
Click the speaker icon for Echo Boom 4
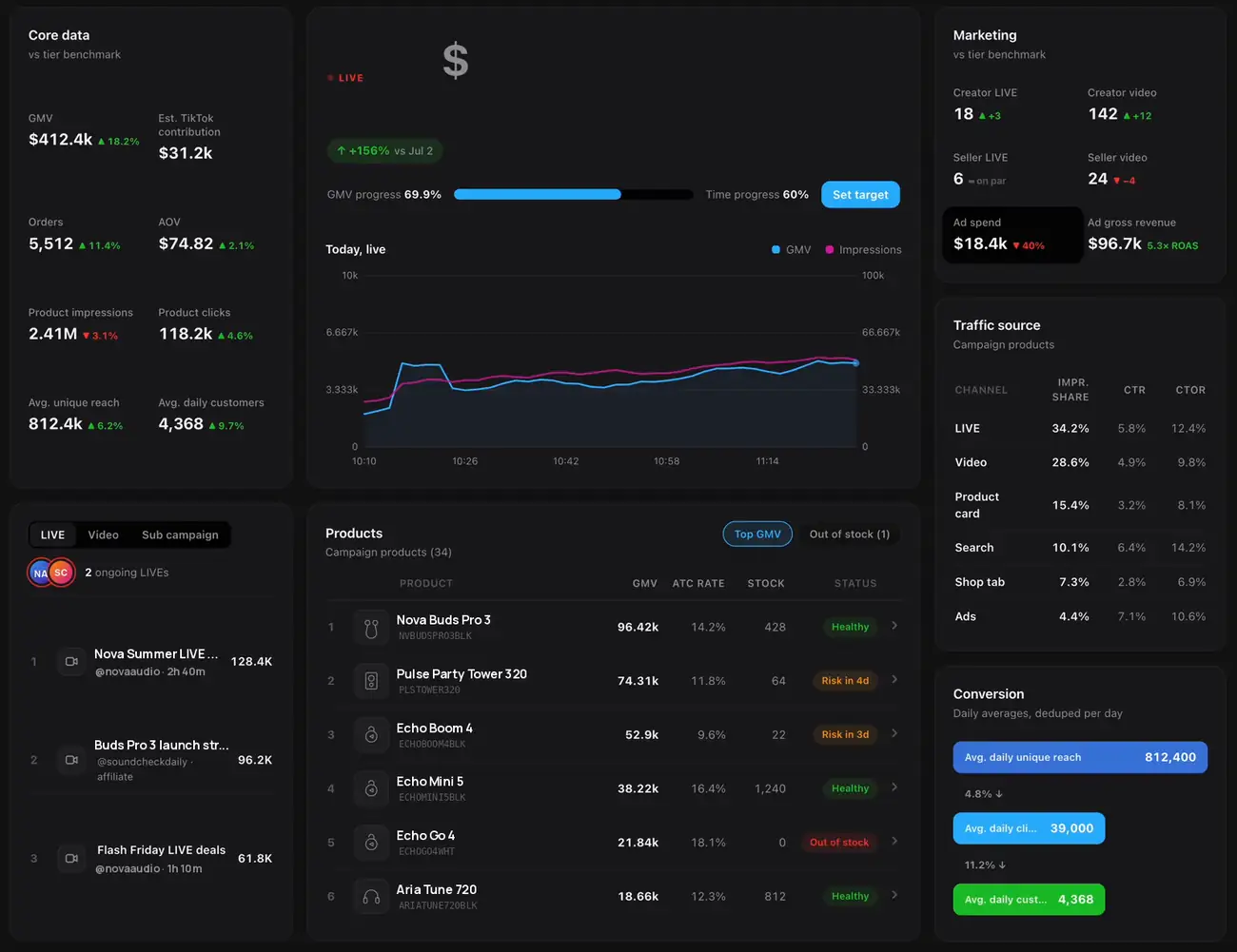tap(371, 734)
